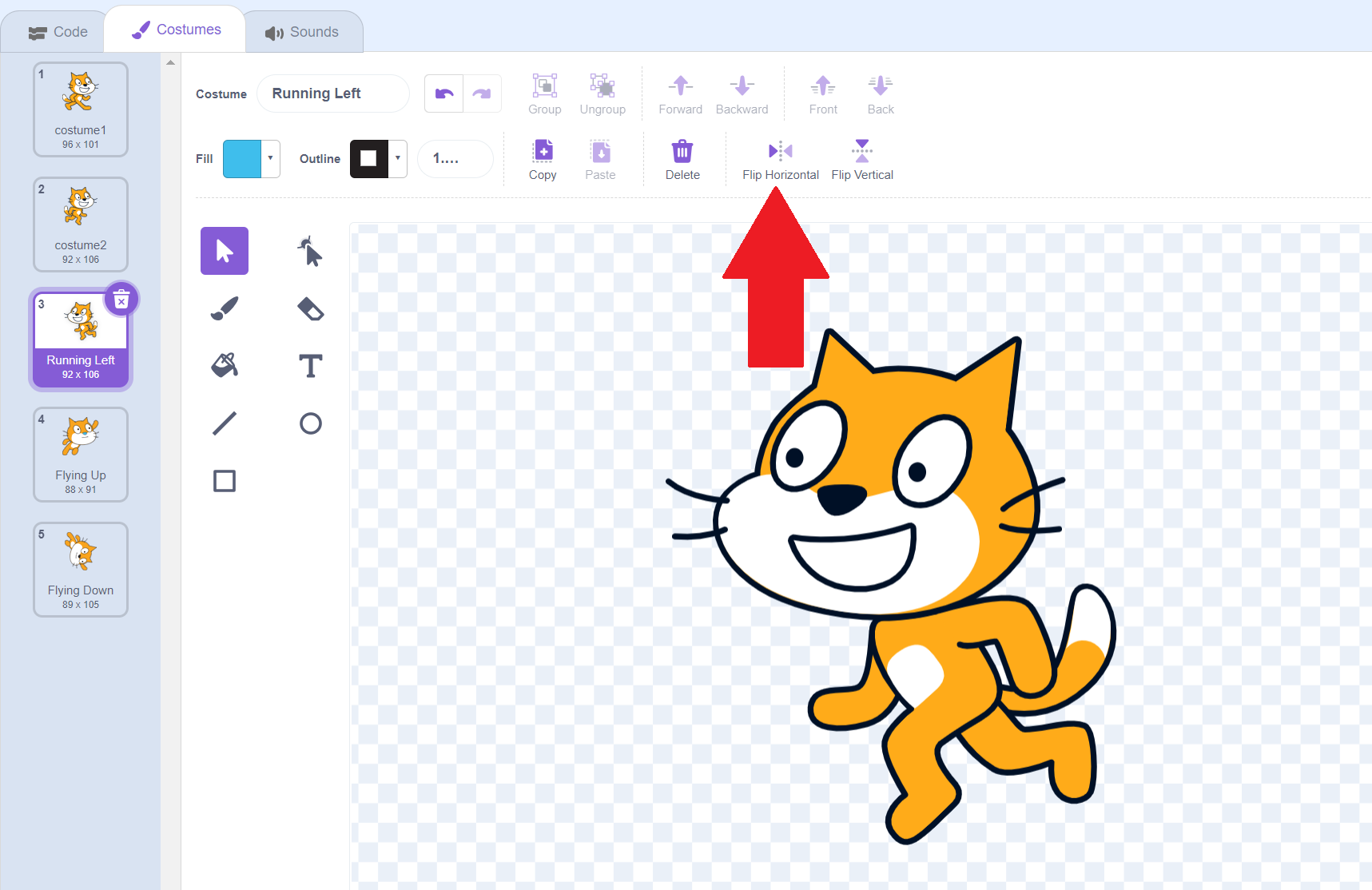The image size is (1372, 890).
Task: Select the Circle tool
Action: [x=310, y=423]
